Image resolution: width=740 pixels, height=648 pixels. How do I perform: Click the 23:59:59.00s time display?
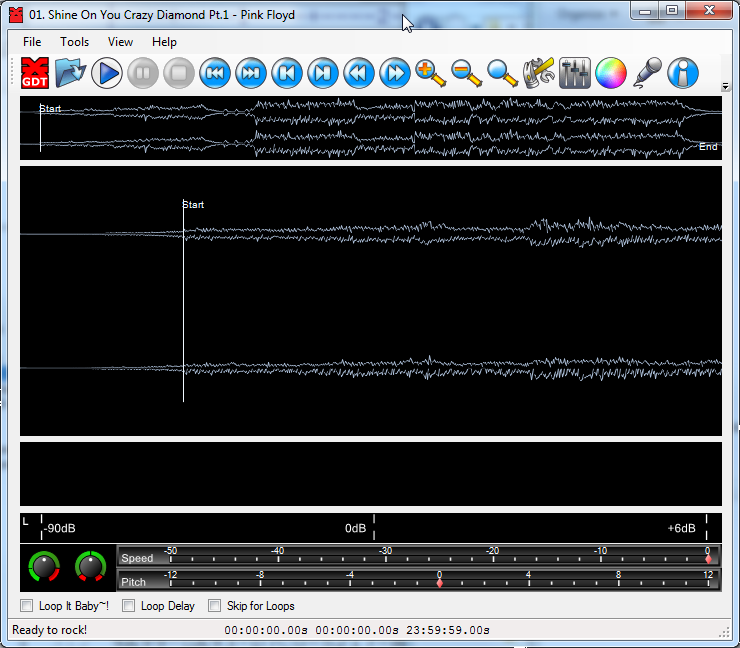click(x=448, y=630)
